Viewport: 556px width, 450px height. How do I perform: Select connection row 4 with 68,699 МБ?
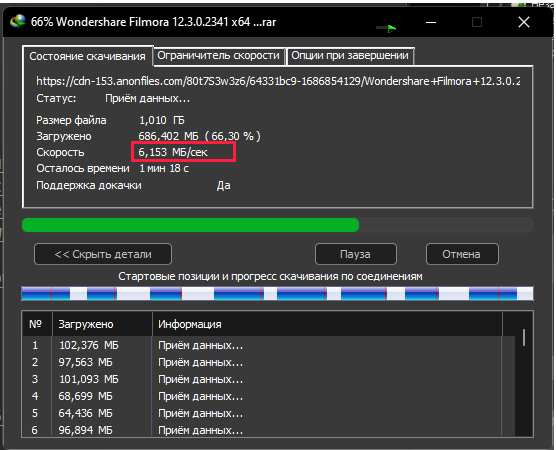click(262, 396)
